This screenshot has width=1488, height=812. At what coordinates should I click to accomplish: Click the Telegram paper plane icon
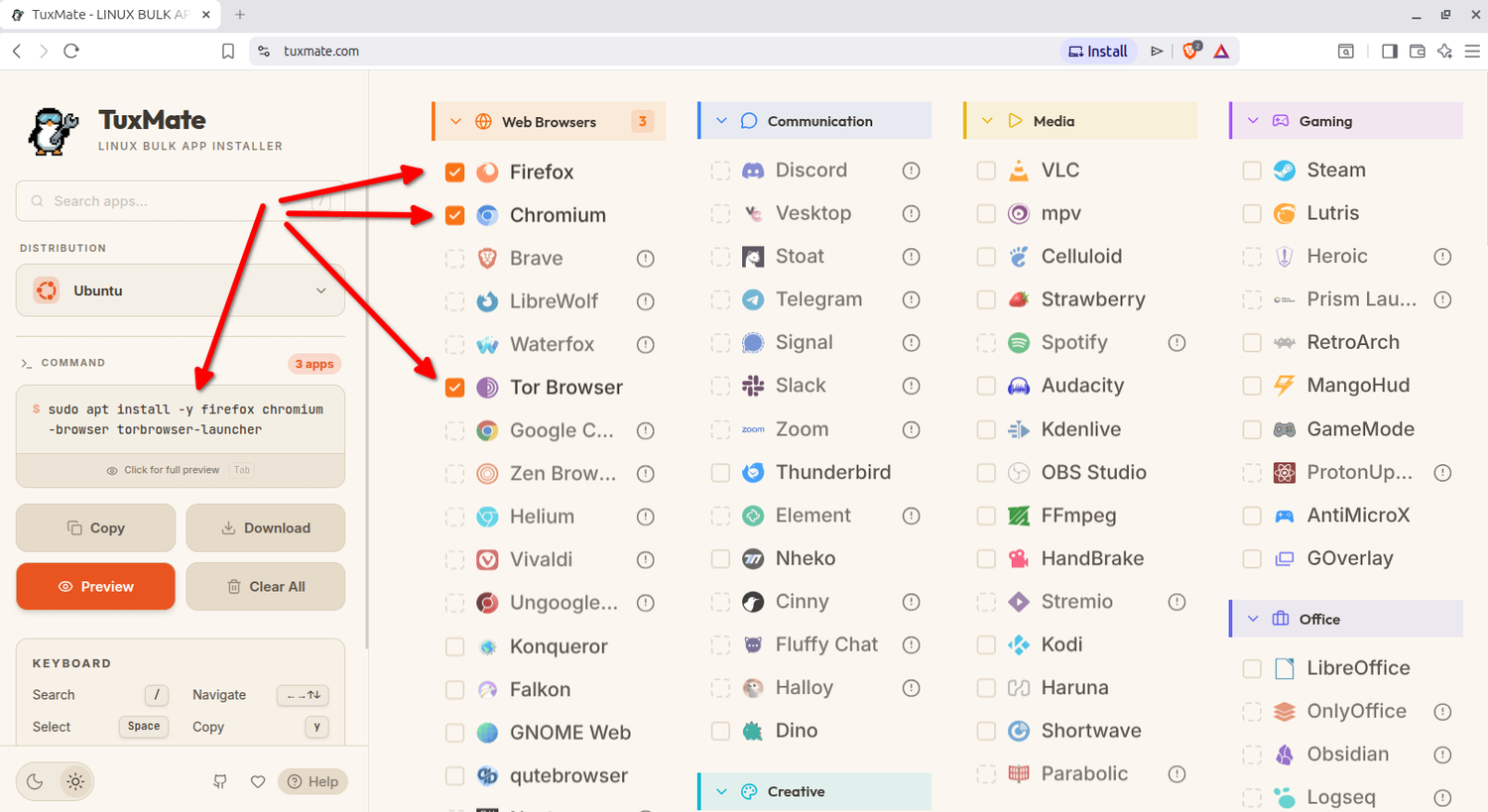click(x=753, y=299)
